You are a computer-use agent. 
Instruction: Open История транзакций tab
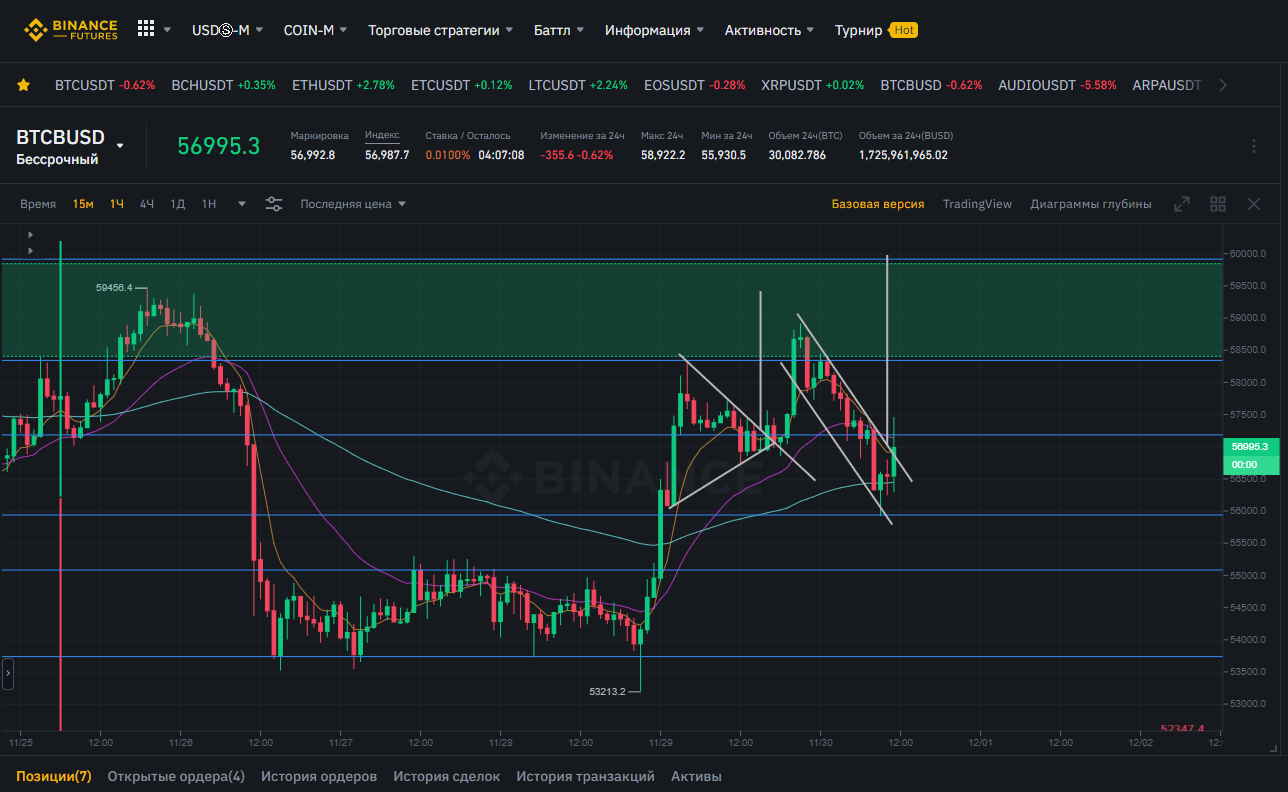586,776
